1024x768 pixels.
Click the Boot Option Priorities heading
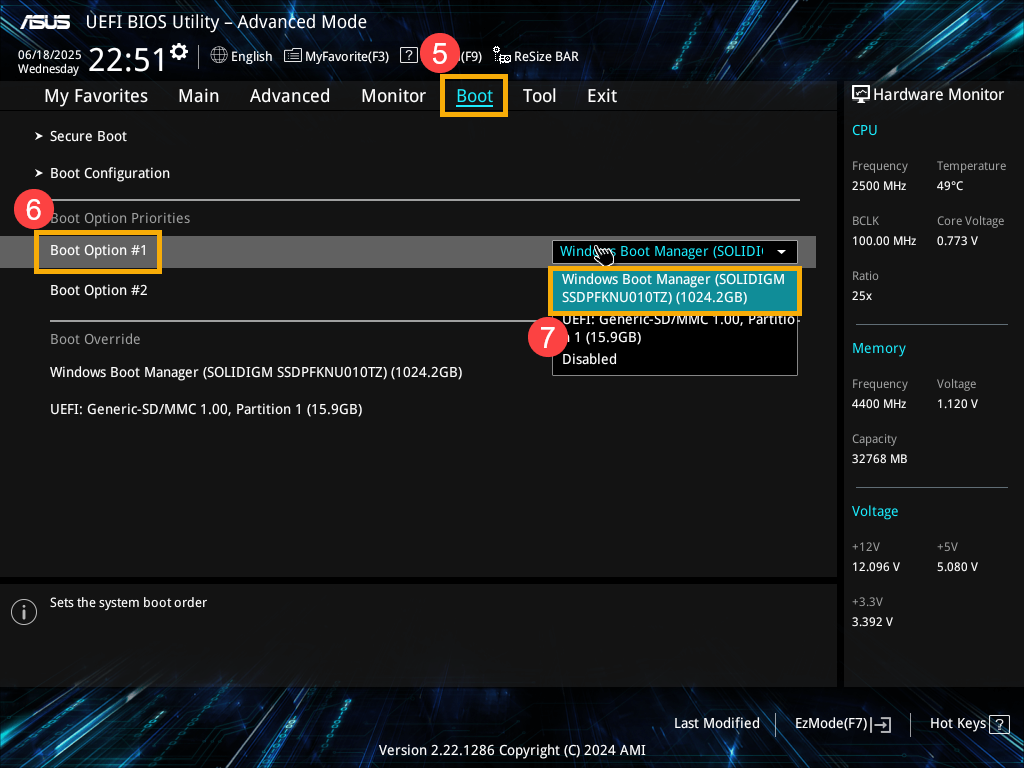point(120,218)
